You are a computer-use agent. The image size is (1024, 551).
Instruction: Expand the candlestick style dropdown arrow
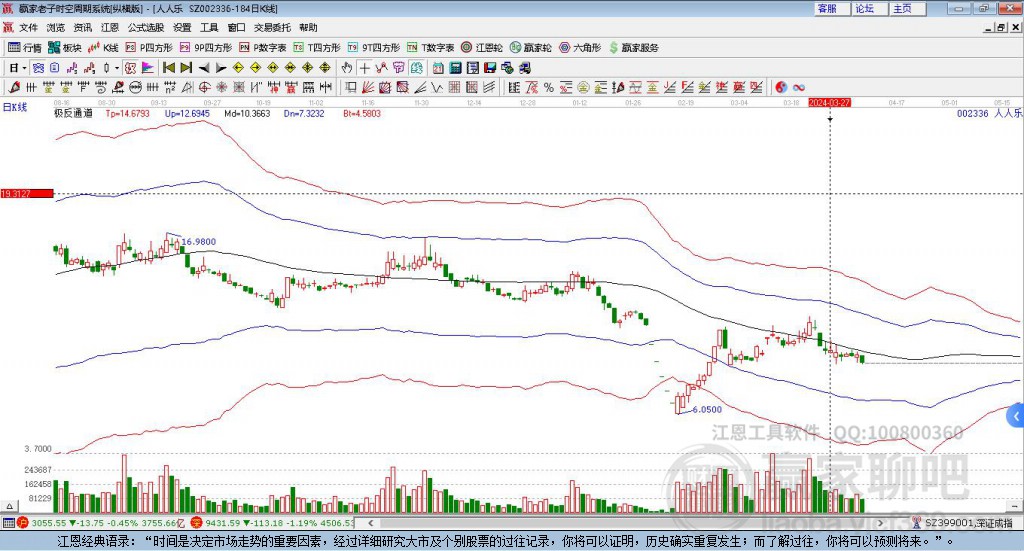tap(117, 68)
